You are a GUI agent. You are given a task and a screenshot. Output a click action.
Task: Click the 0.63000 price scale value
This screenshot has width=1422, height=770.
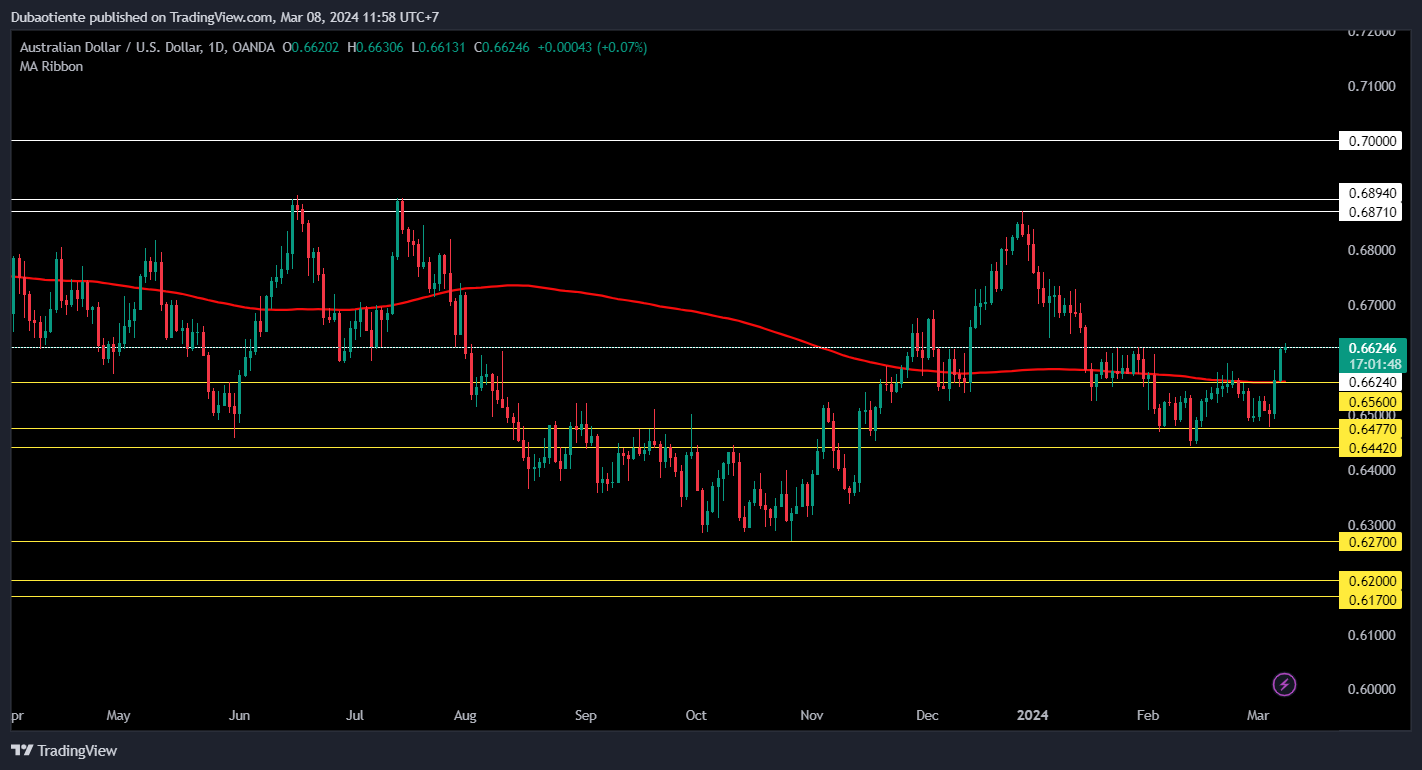click(1371, 525)
